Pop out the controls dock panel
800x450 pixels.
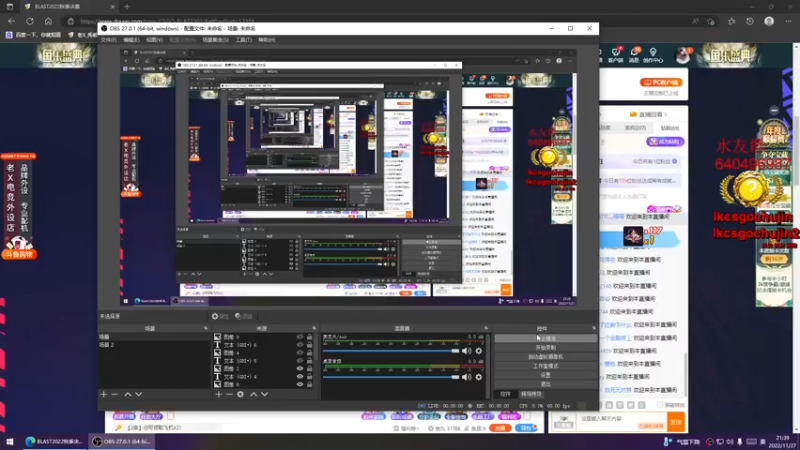pos(593,329)
